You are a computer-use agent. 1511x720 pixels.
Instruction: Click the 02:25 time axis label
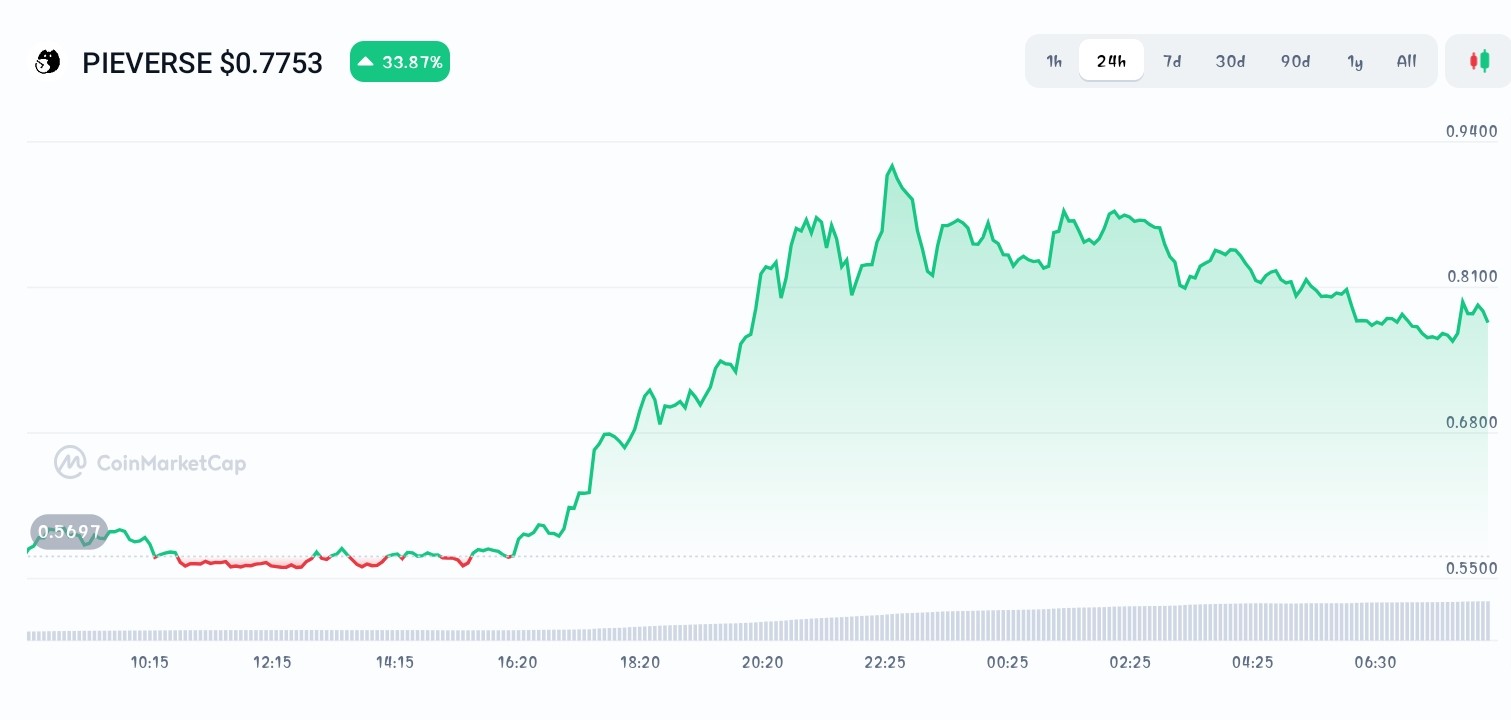[x=1130, y=662]
